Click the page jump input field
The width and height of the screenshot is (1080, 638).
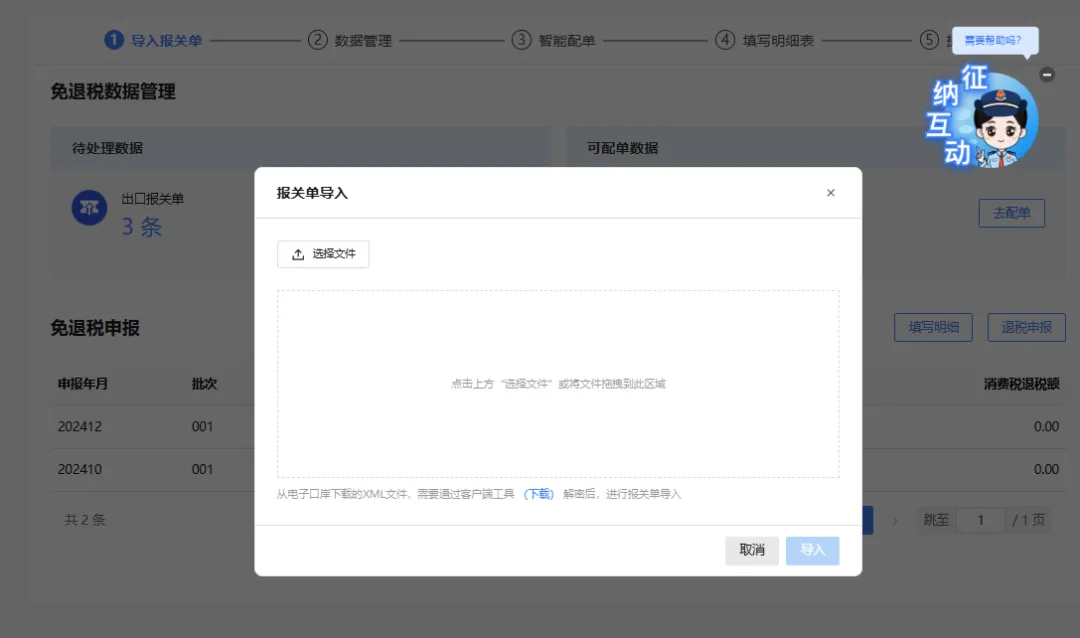pyautogui.click(x=980, y=520)
